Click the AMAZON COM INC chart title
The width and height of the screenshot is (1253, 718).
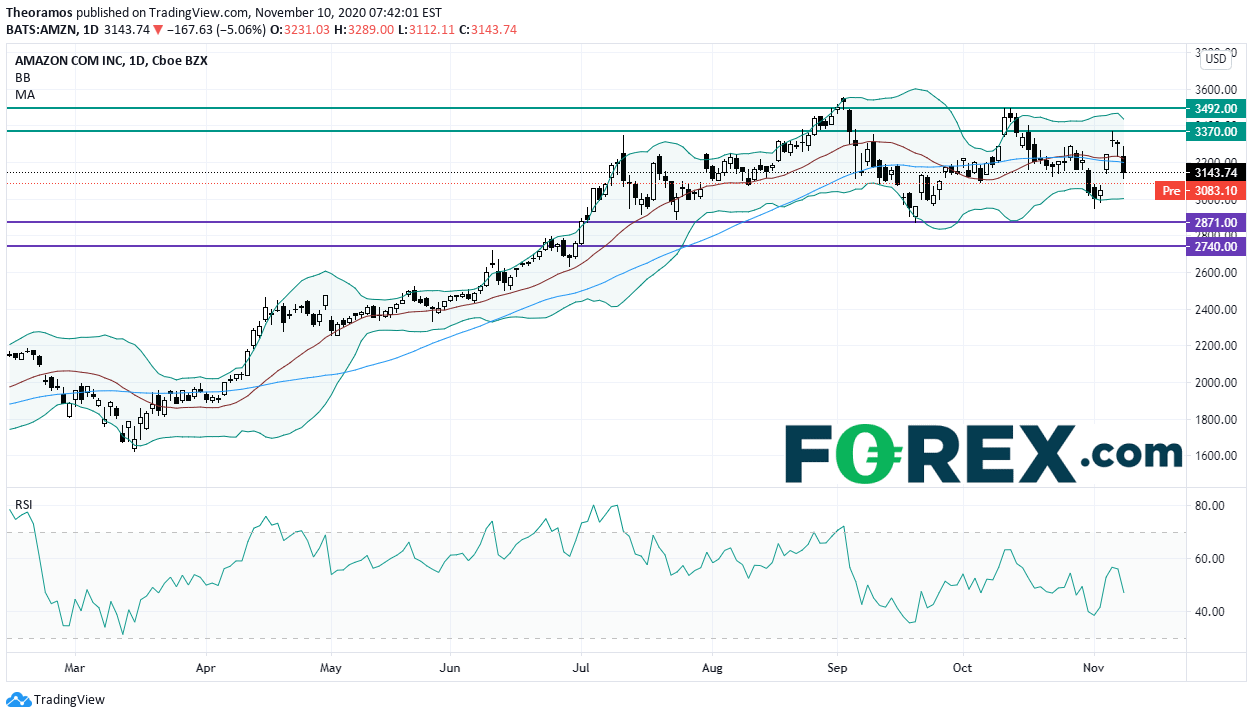coord(68,59)
